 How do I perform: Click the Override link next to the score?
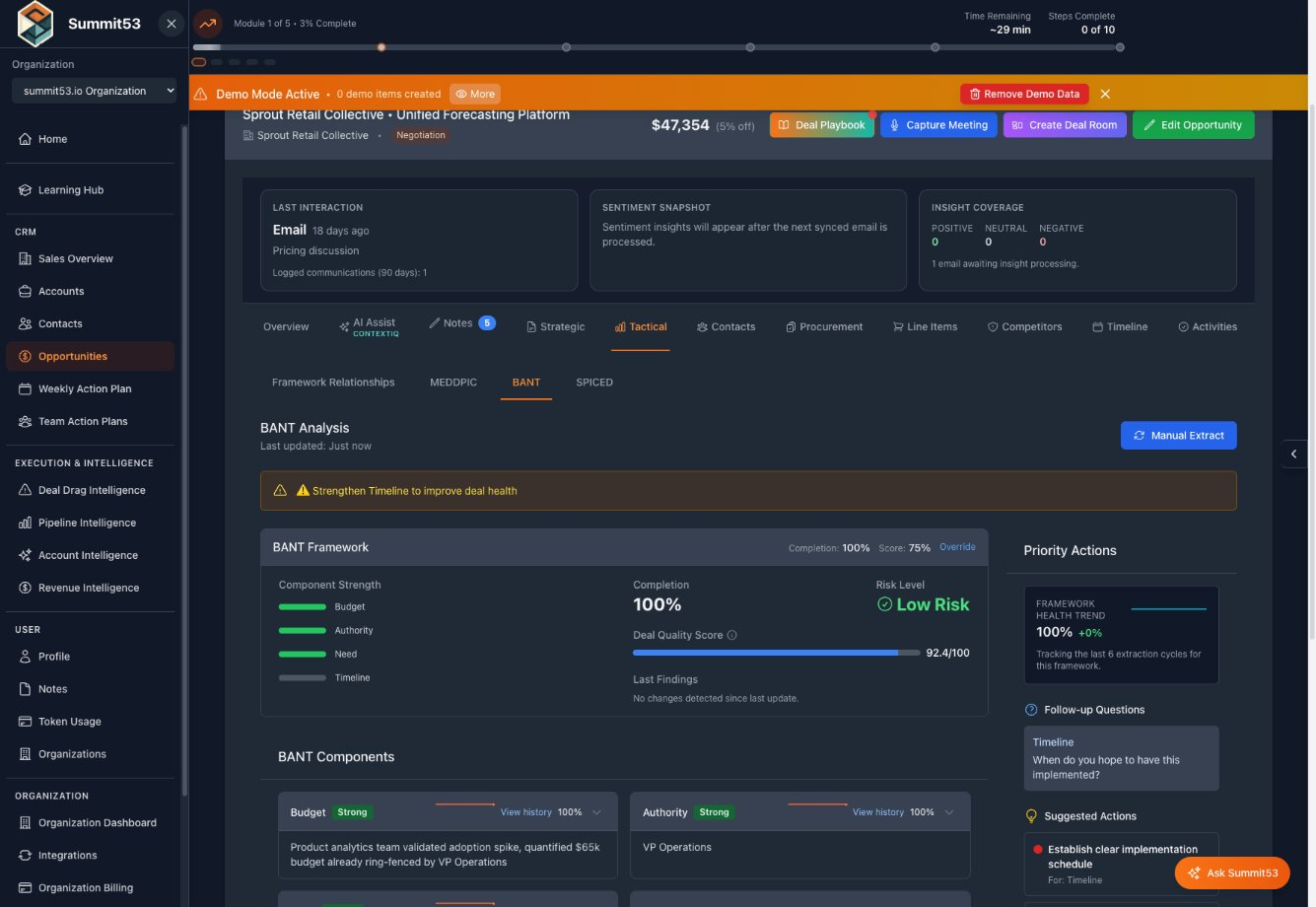coord(956,547)
